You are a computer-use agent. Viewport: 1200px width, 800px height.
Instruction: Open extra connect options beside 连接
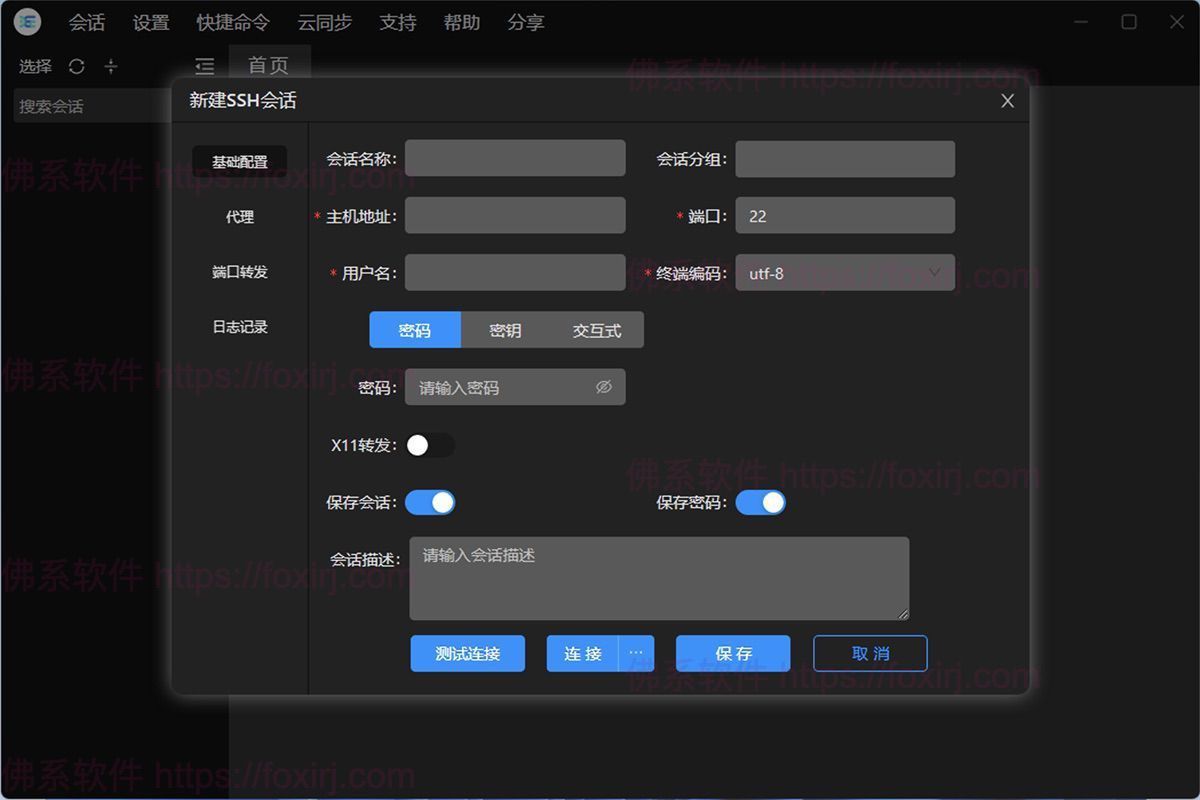(637, 653)
